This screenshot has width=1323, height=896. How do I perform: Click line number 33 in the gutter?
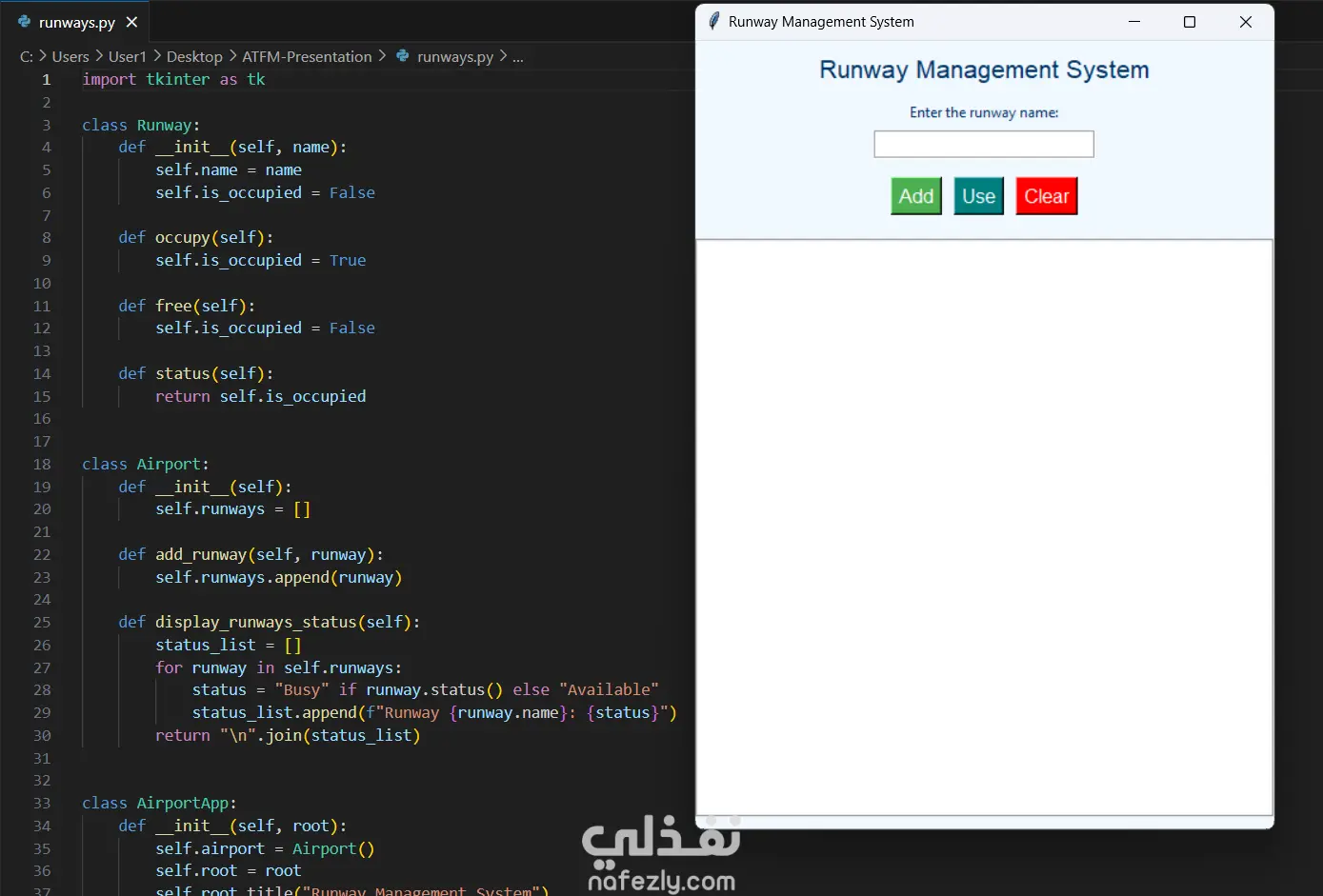[42, 803]
